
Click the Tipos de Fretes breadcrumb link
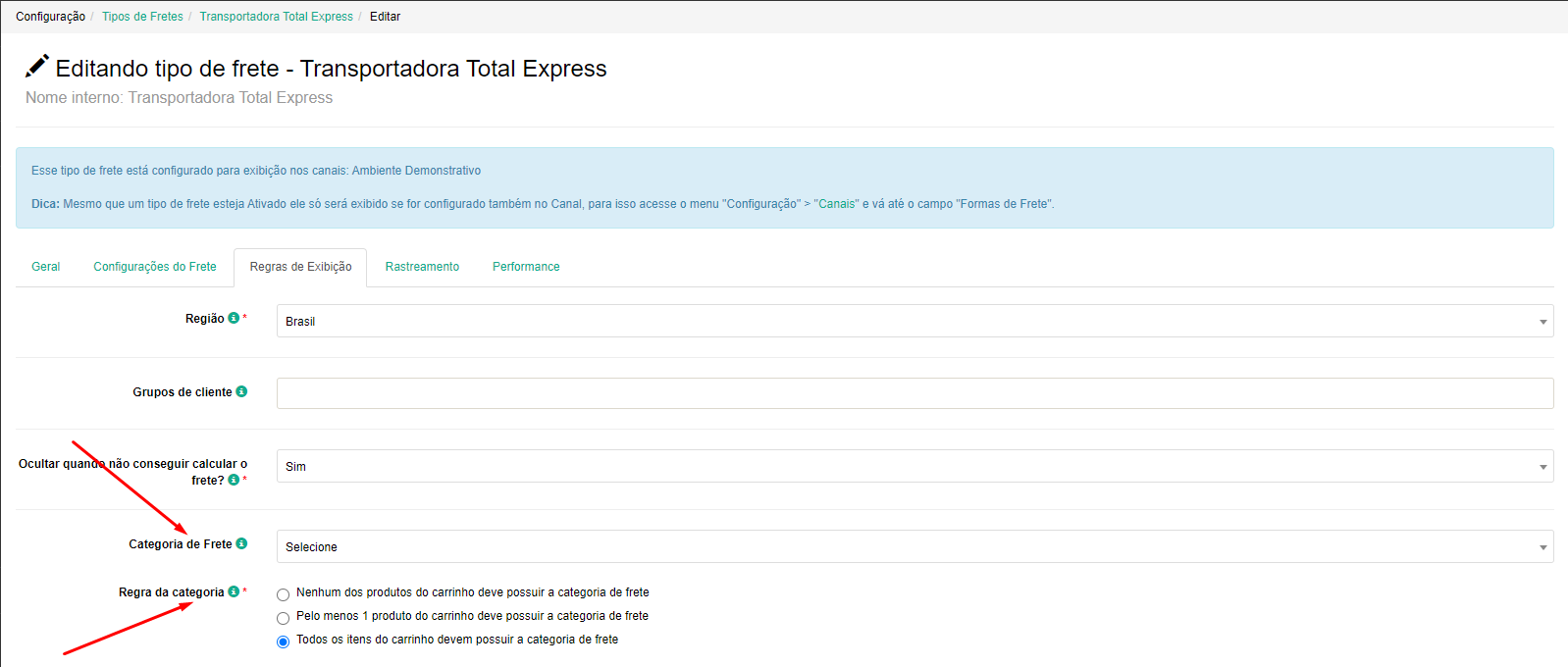tap(142, 17)
